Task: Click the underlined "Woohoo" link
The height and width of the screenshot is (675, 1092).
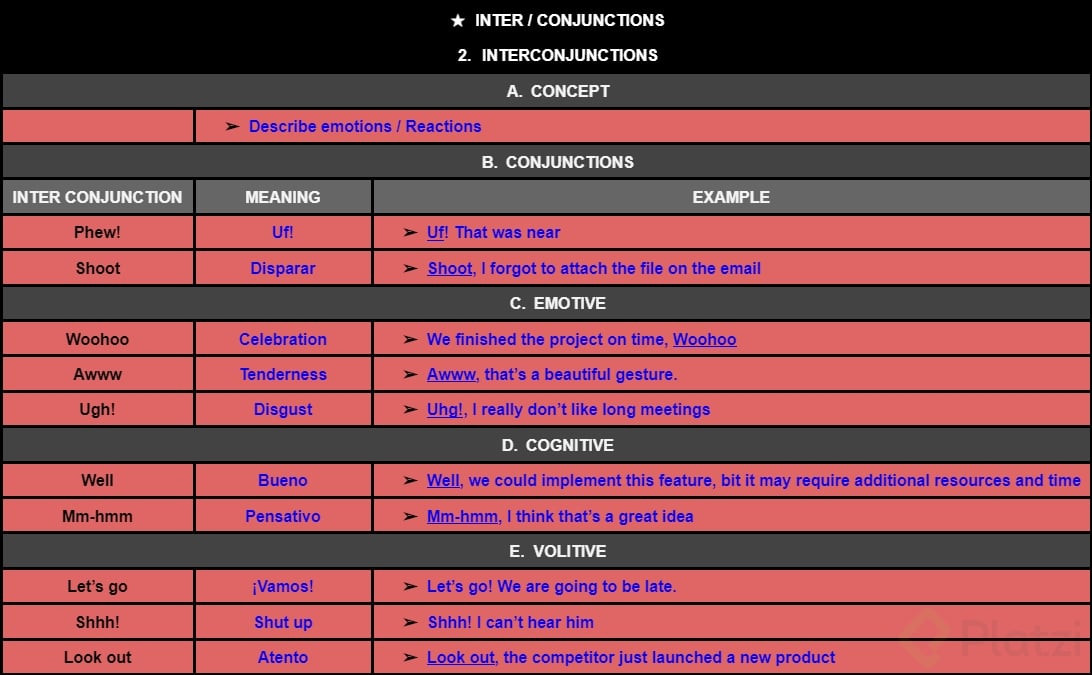Action: click(704, 339)
